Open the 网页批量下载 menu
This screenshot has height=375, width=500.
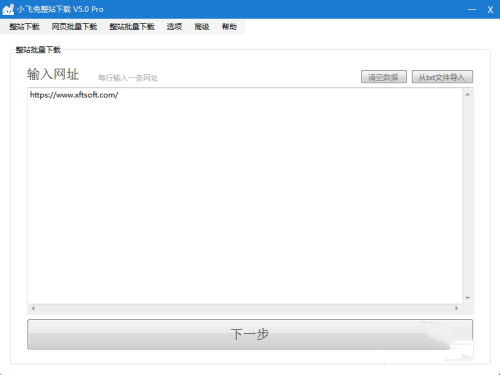[x=74, y=27]
